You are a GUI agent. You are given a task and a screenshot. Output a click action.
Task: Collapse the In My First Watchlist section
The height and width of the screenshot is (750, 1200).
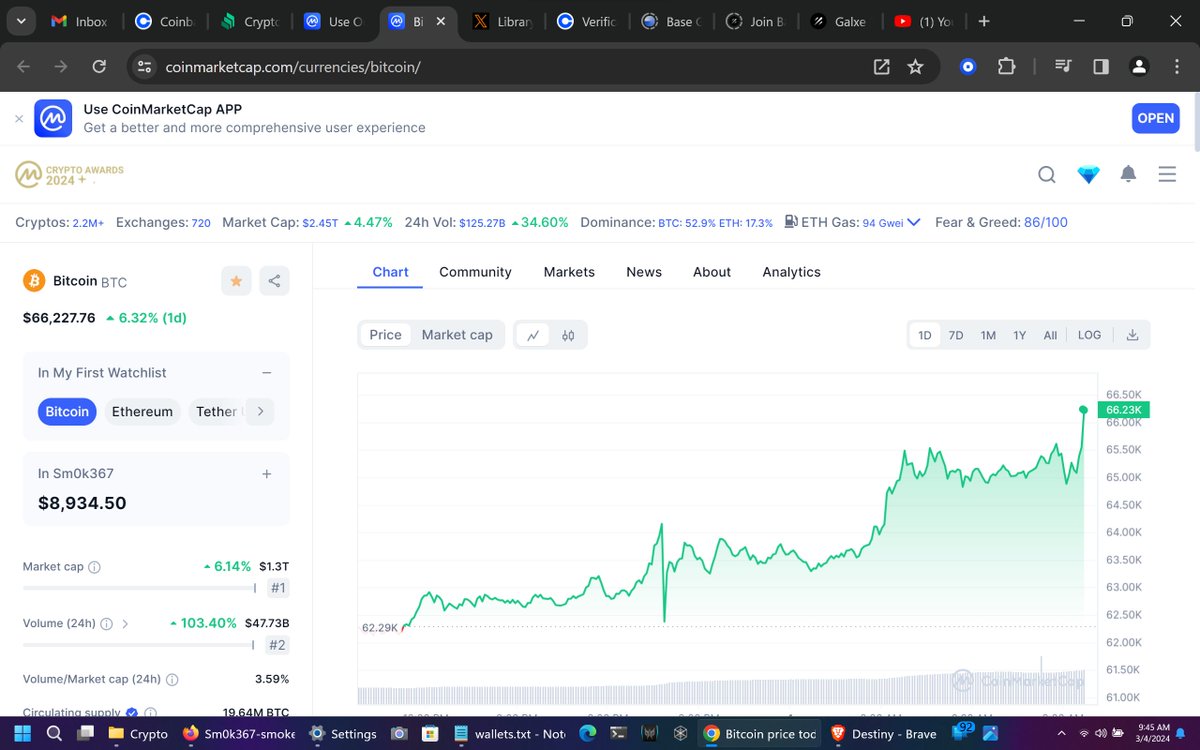pos(266,373)
